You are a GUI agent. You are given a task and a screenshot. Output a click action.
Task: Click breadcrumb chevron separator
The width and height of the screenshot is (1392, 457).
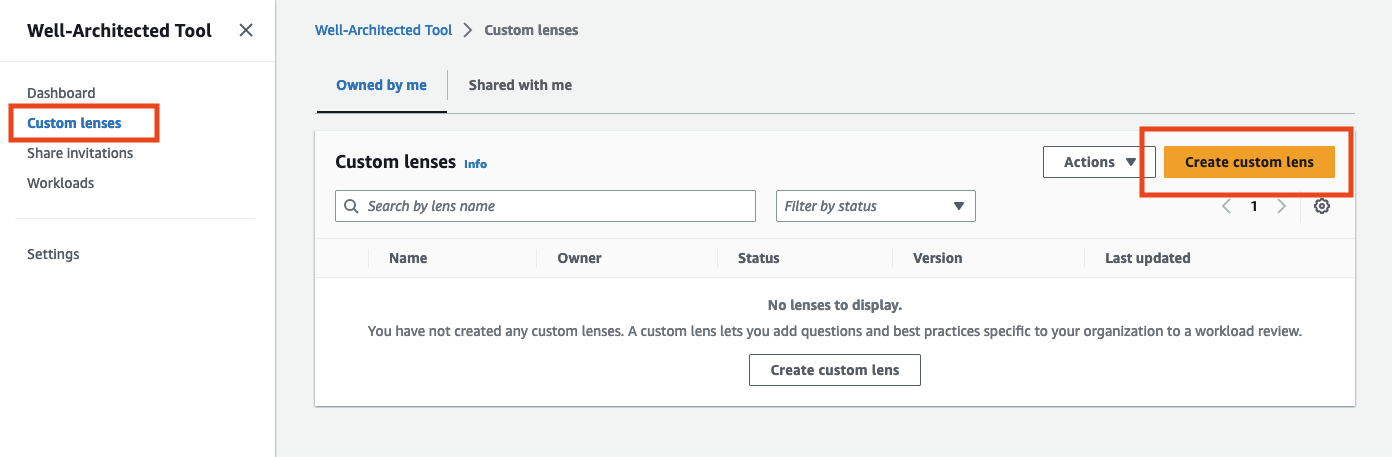point(468,30)
